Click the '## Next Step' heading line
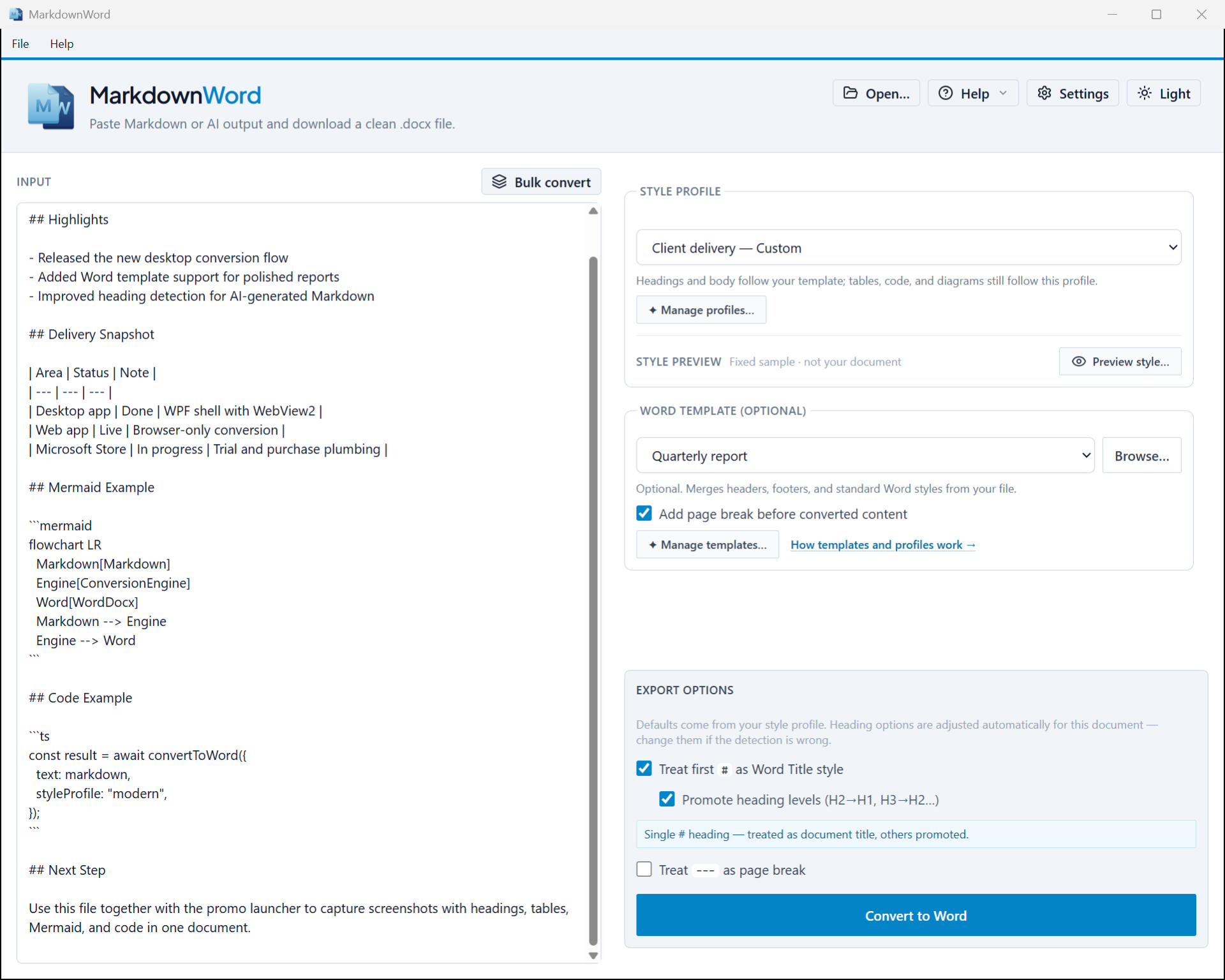The height and width of the screenshot is (980, 1225). pos(67,870)
